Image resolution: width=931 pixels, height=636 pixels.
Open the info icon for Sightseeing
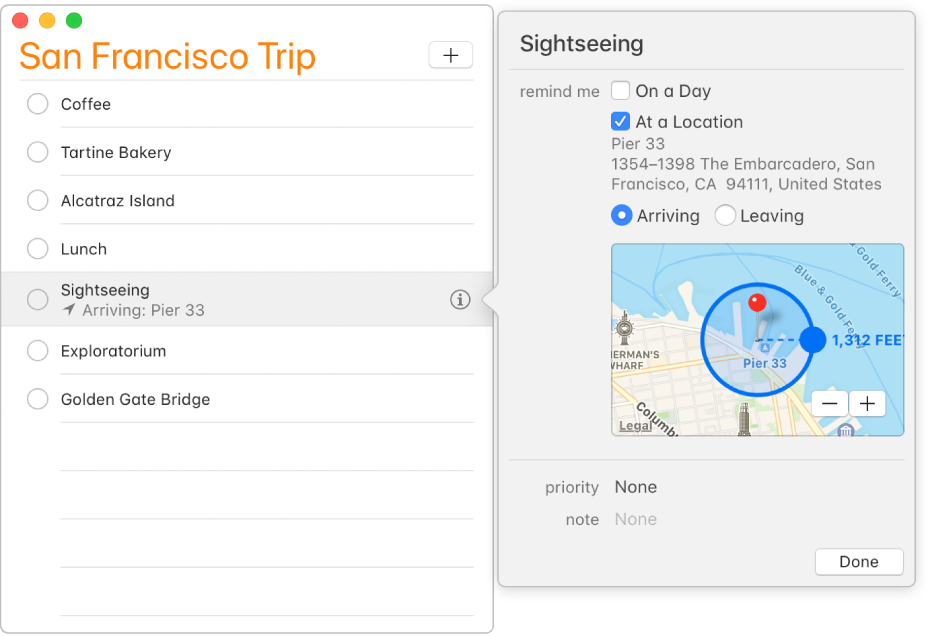point(460,299)
